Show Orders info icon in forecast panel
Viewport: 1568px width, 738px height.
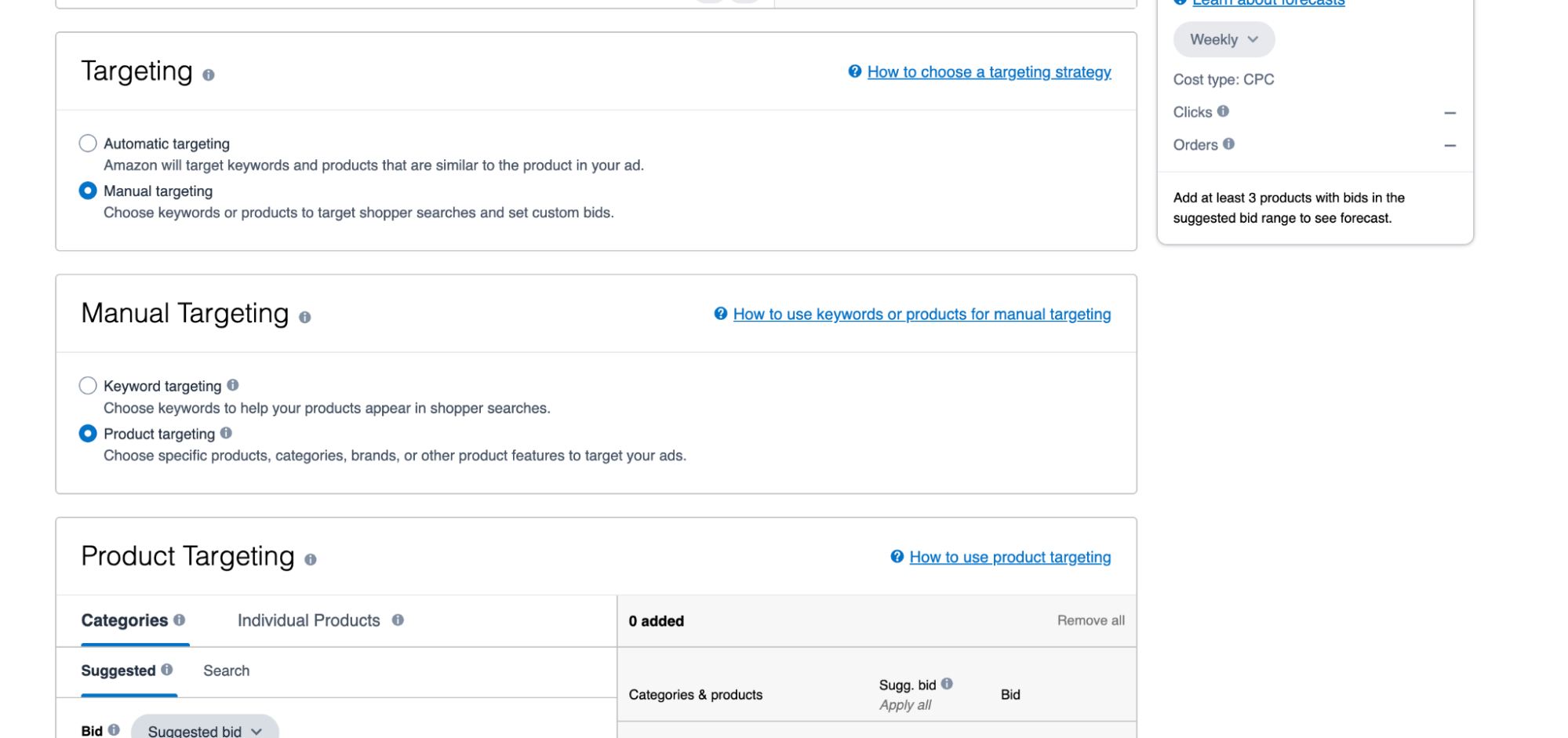(1228, 144)
